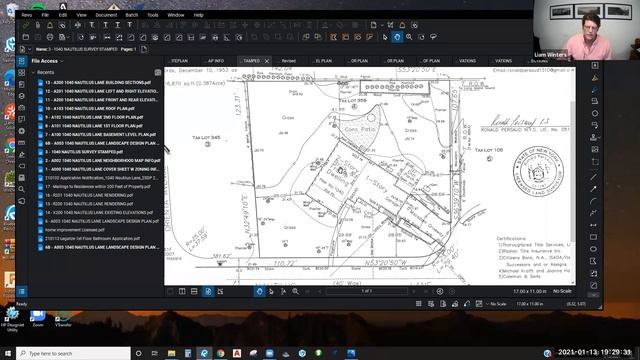Open the Tools menu
Viewport: 640px width, 360px height.
pos(153,15)
